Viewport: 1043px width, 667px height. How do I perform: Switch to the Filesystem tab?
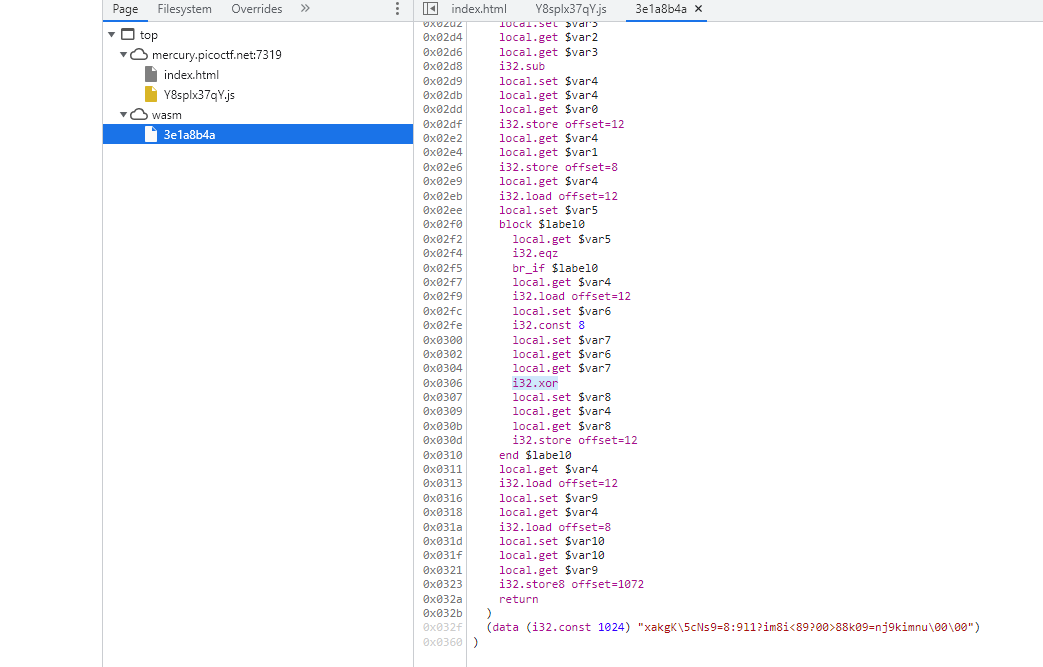point(184,9)
